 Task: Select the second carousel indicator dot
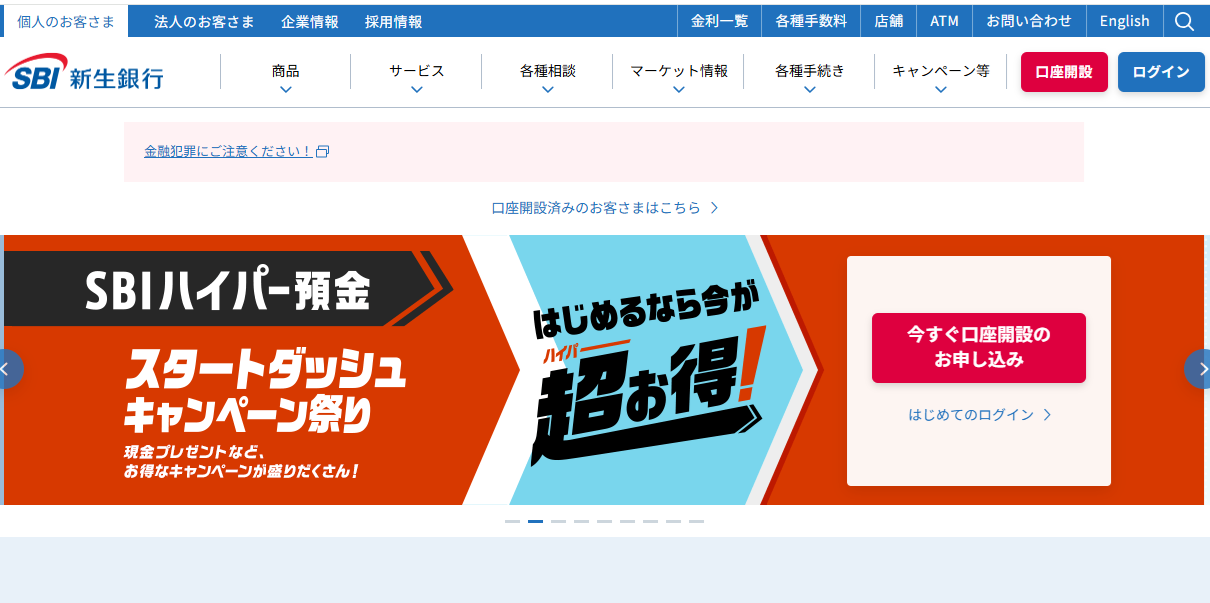535,521
